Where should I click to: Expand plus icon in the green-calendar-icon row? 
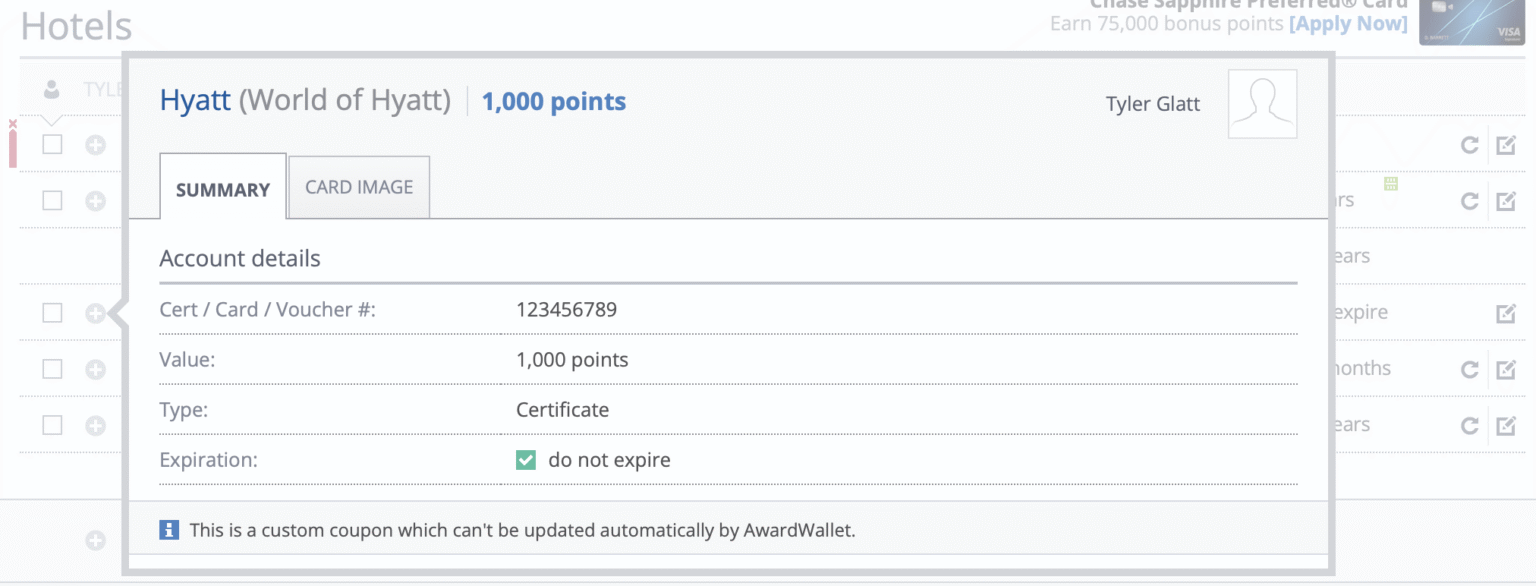(x=95, y=202)
